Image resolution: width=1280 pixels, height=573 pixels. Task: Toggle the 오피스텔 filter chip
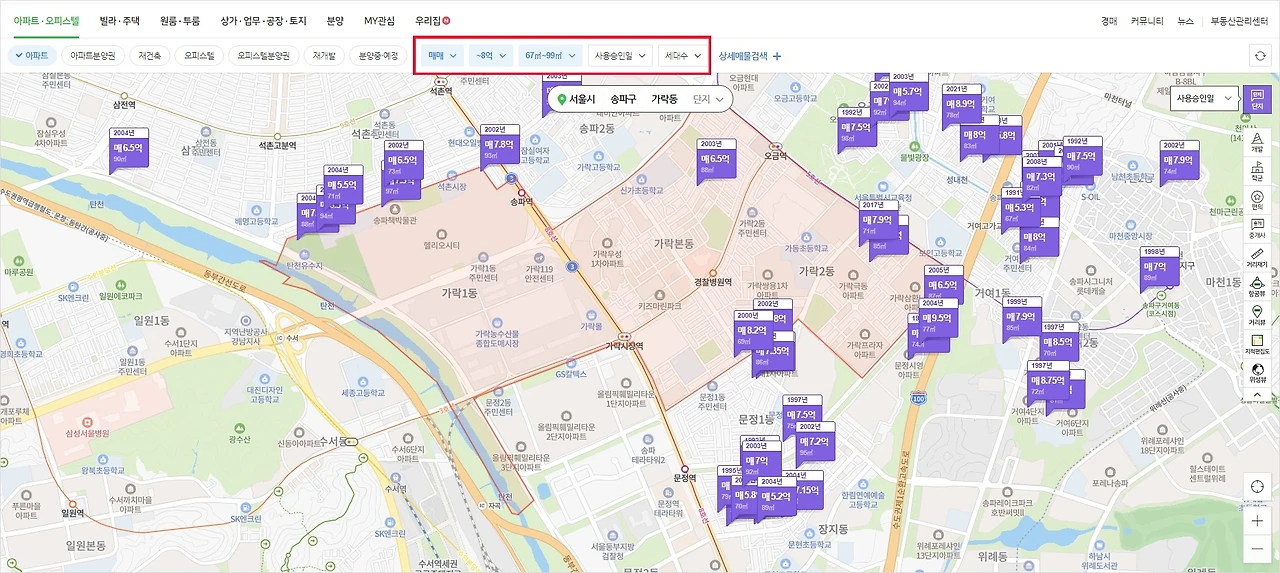click(199, 56)
